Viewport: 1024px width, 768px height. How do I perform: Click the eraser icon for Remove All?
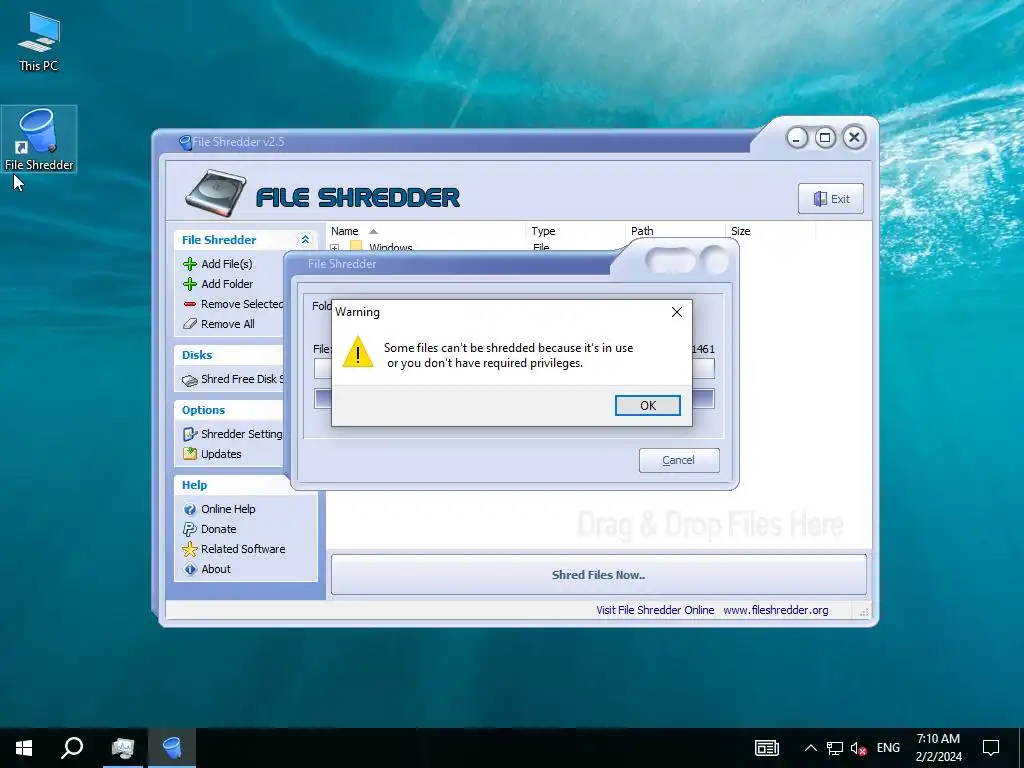(190, 324)
